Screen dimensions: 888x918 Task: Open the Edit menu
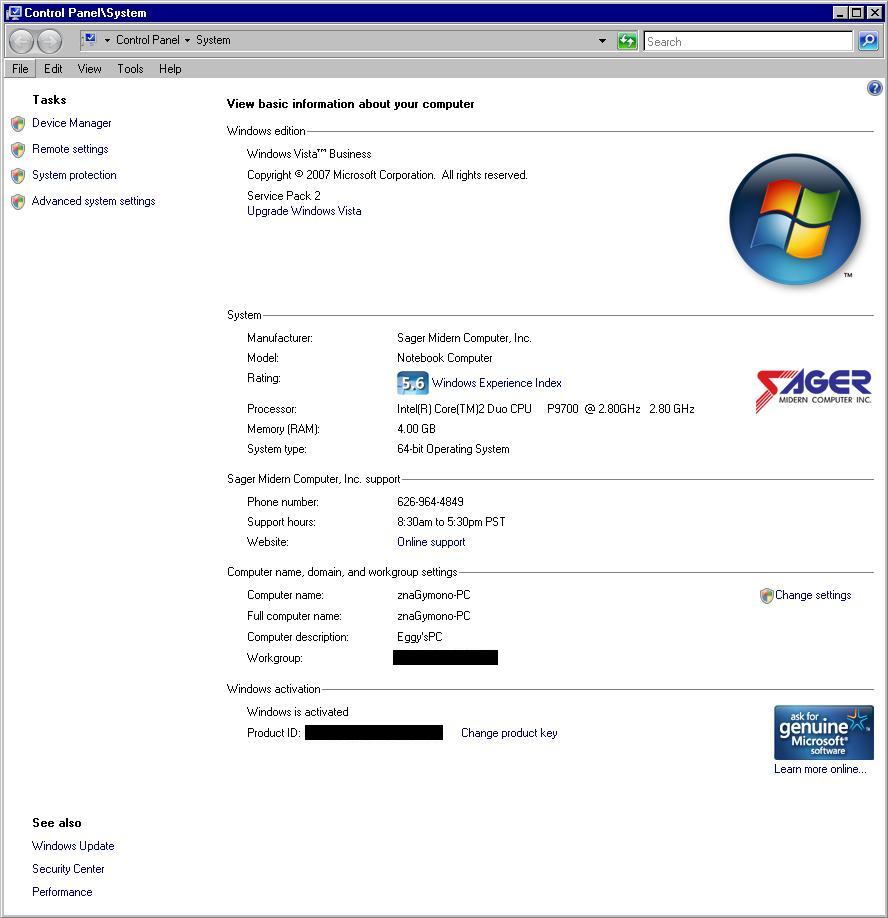click(53, 69)
